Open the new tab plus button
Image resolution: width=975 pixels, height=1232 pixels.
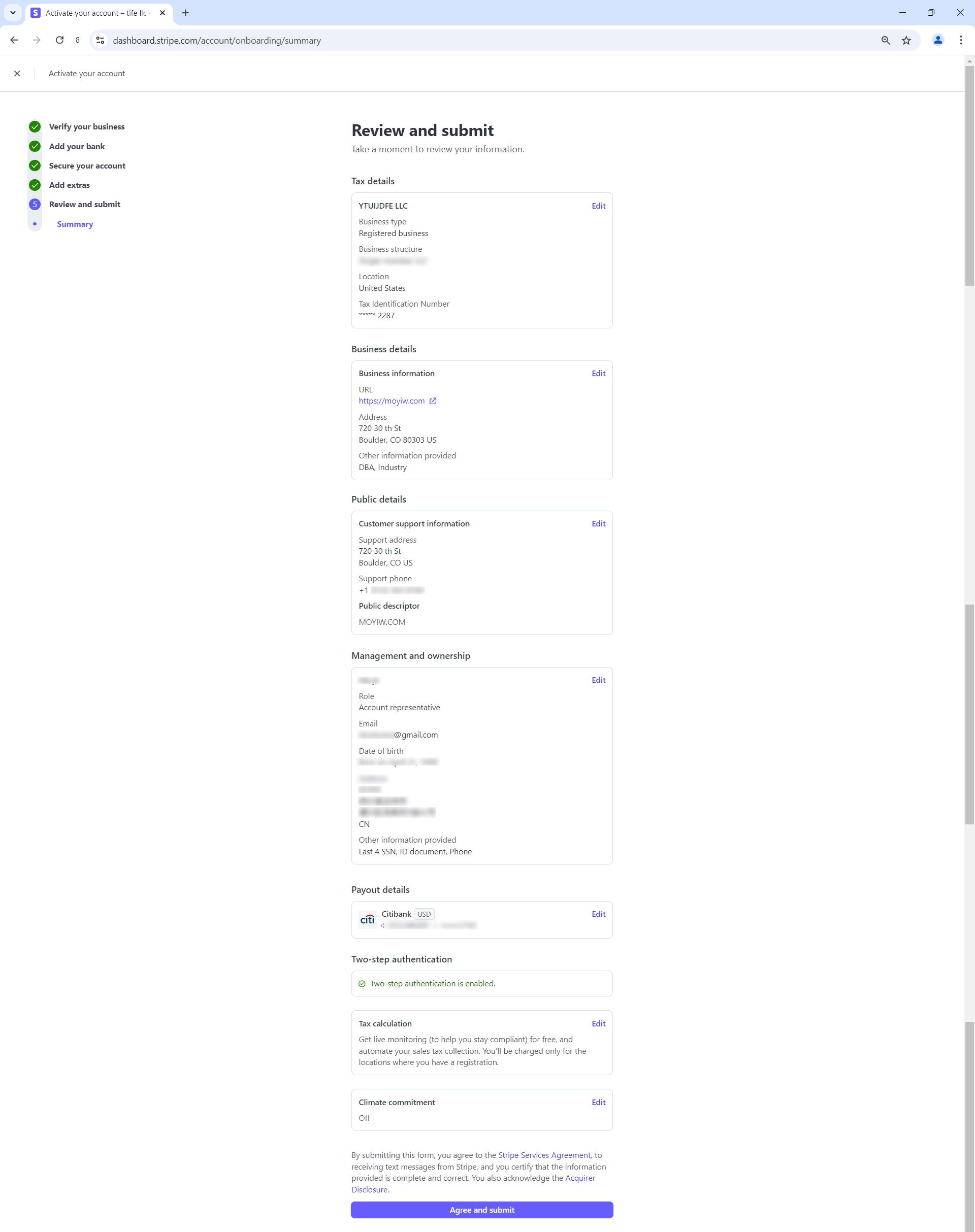point(185,13)
